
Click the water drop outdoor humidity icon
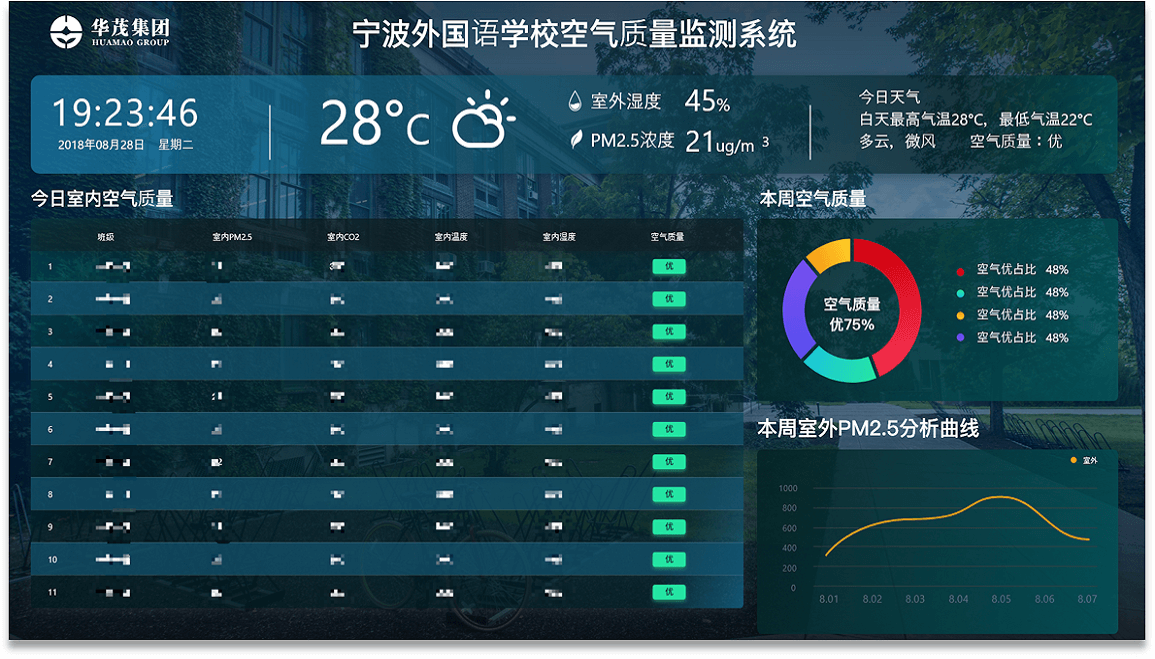click(575, 101)
